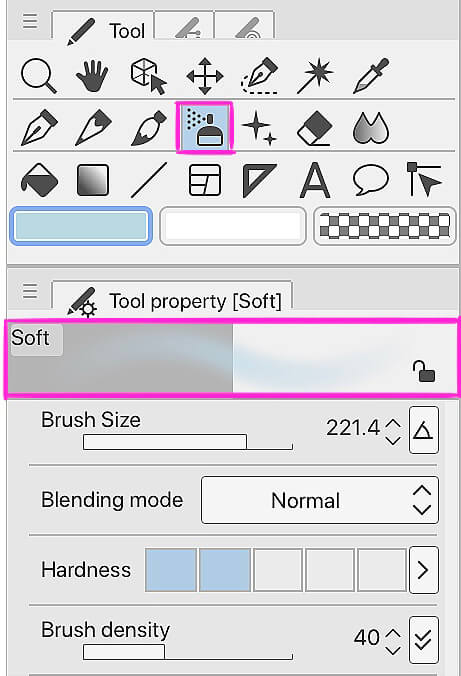This screenshot has height=676, width=461.
Task: Expand the Hardness settings arrow
Action: pyautogui.click(x=423, y=570)
